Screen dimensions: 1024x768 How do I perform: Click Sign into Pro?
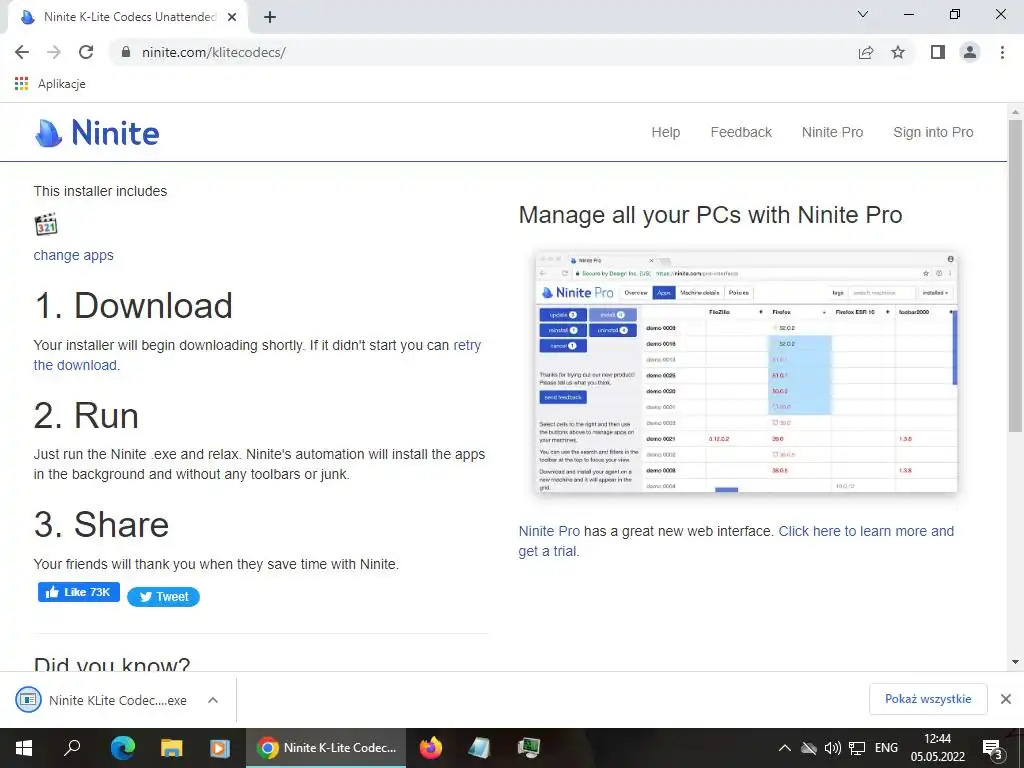pos(933,132)
